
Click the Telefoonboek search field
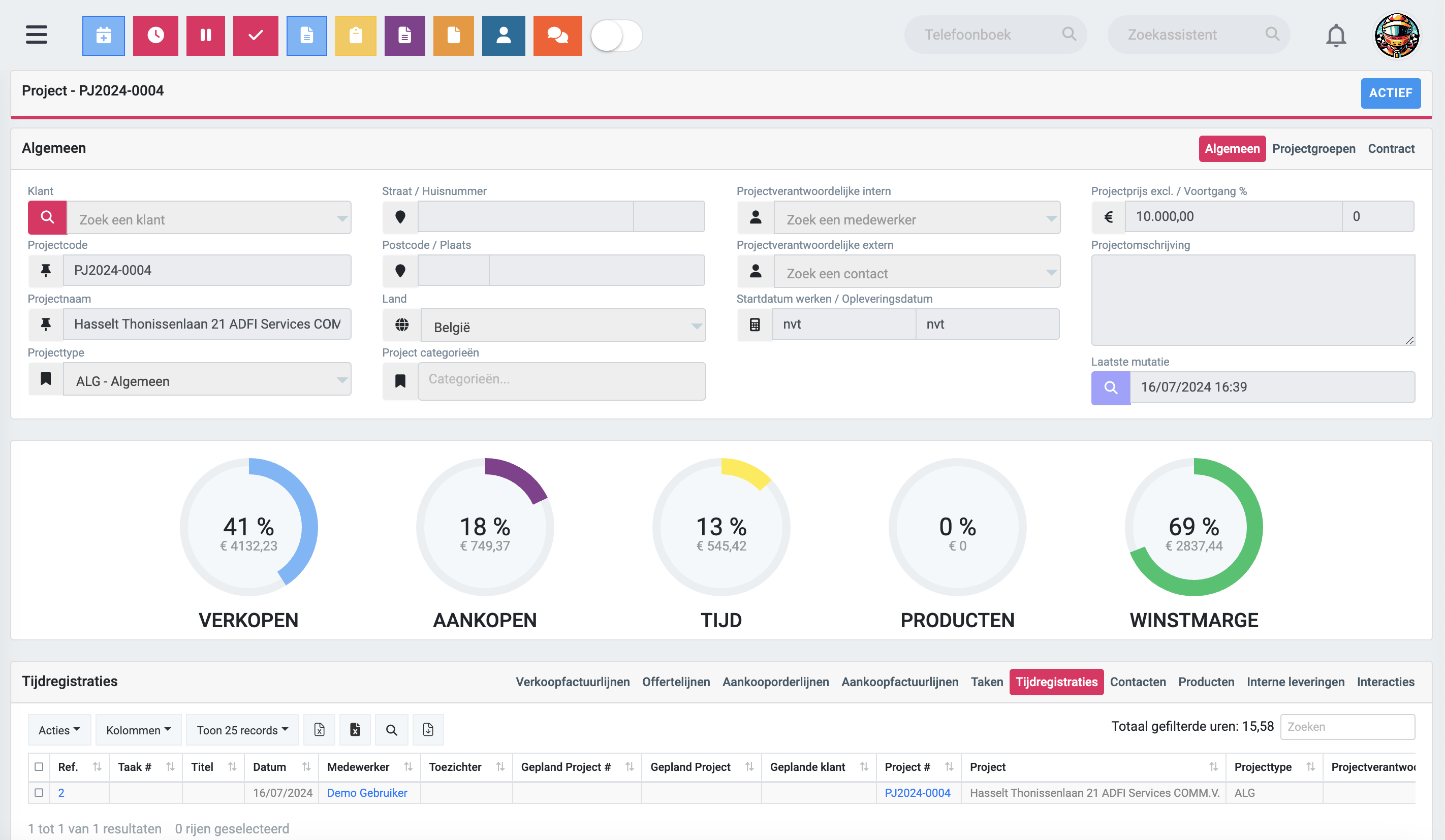[x=995, y=35]
